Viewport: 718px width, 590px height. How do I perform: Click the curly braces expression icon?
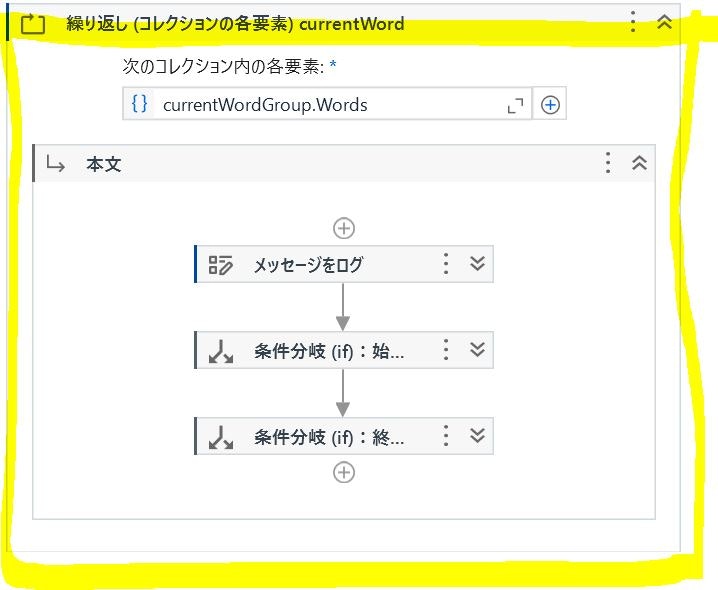[139, 104]
